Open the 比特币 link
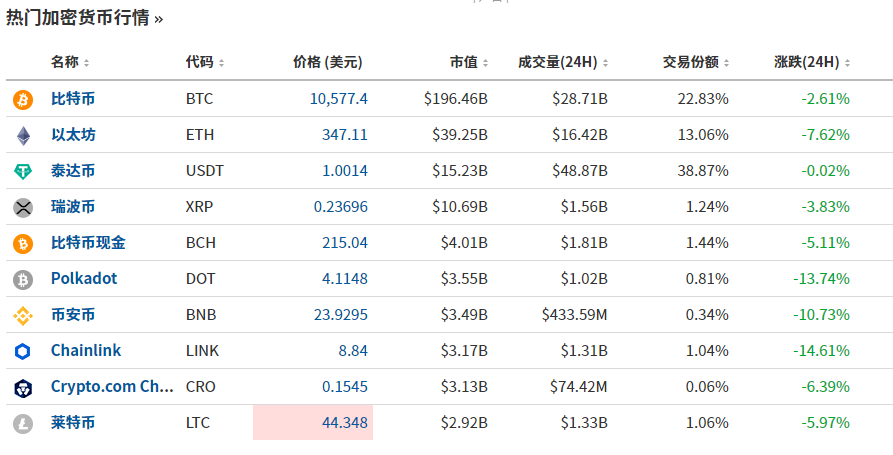Image resolution: width=893 pixels, height=455 pixels. click(x=73, y=99)
